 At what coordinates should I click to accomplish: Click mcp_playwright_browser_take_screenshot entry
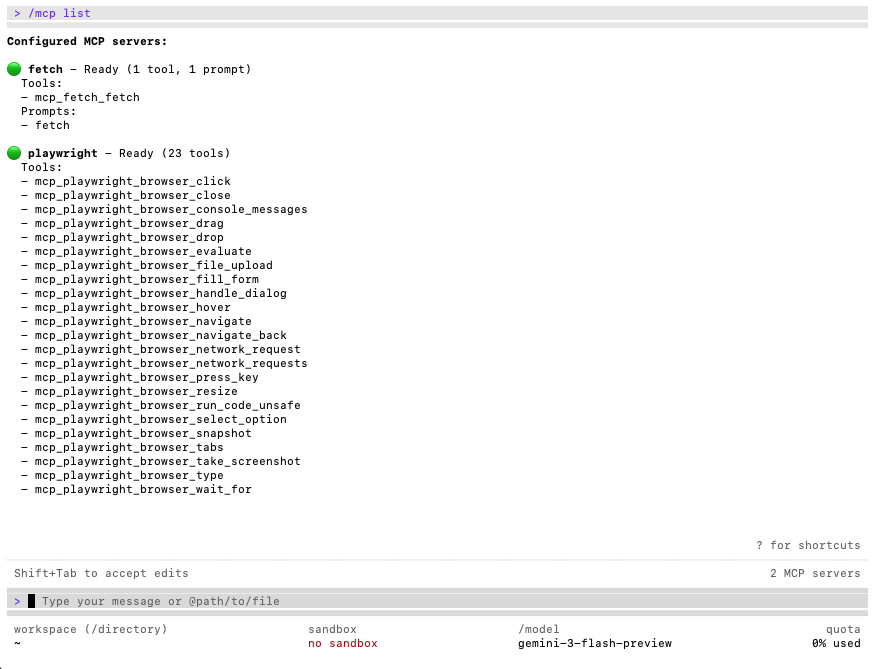pyautogui.click(x=168, y=461)
